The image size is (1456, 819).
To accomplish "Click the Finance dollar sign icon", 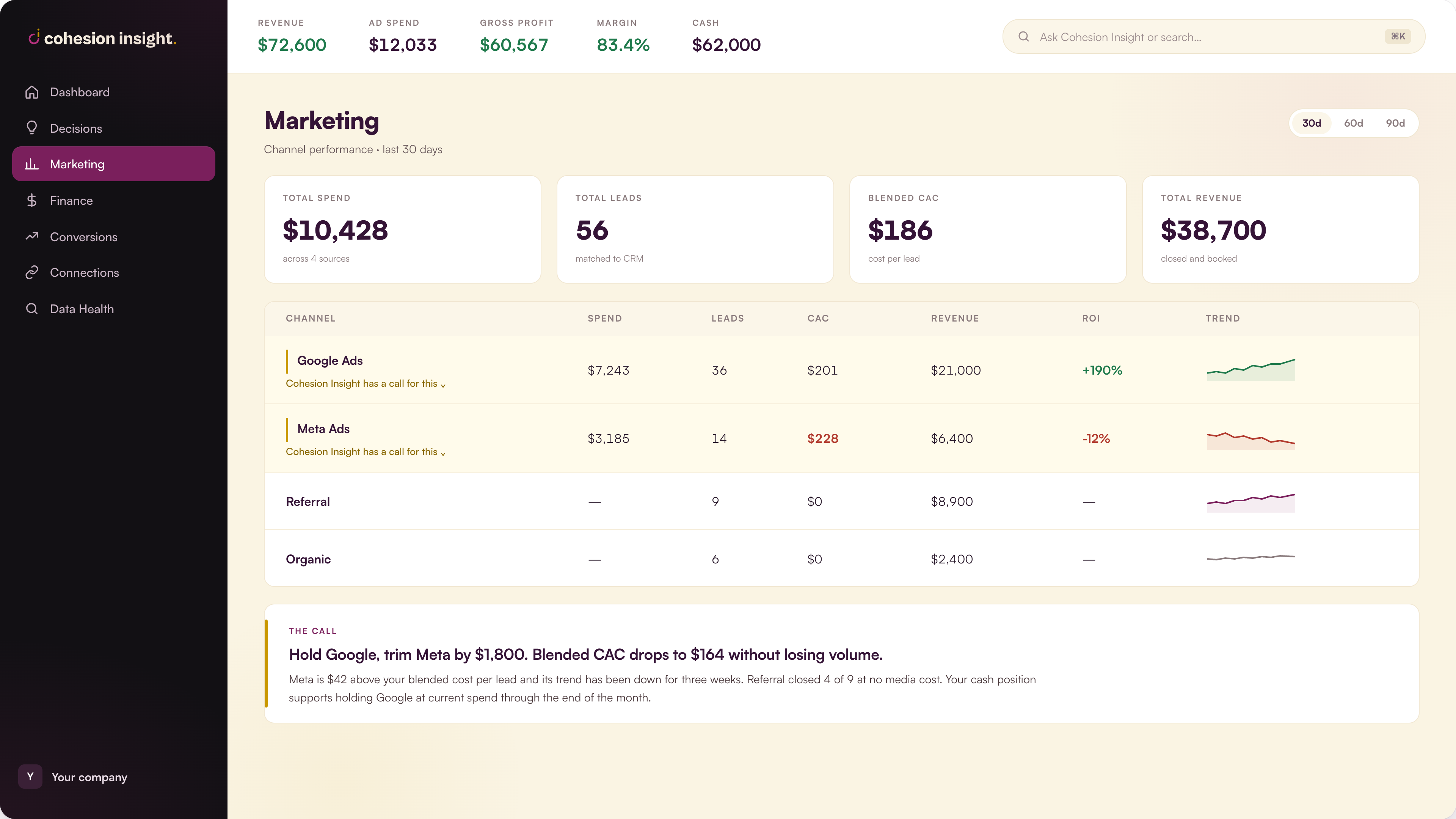I will [x=31, y=201].
